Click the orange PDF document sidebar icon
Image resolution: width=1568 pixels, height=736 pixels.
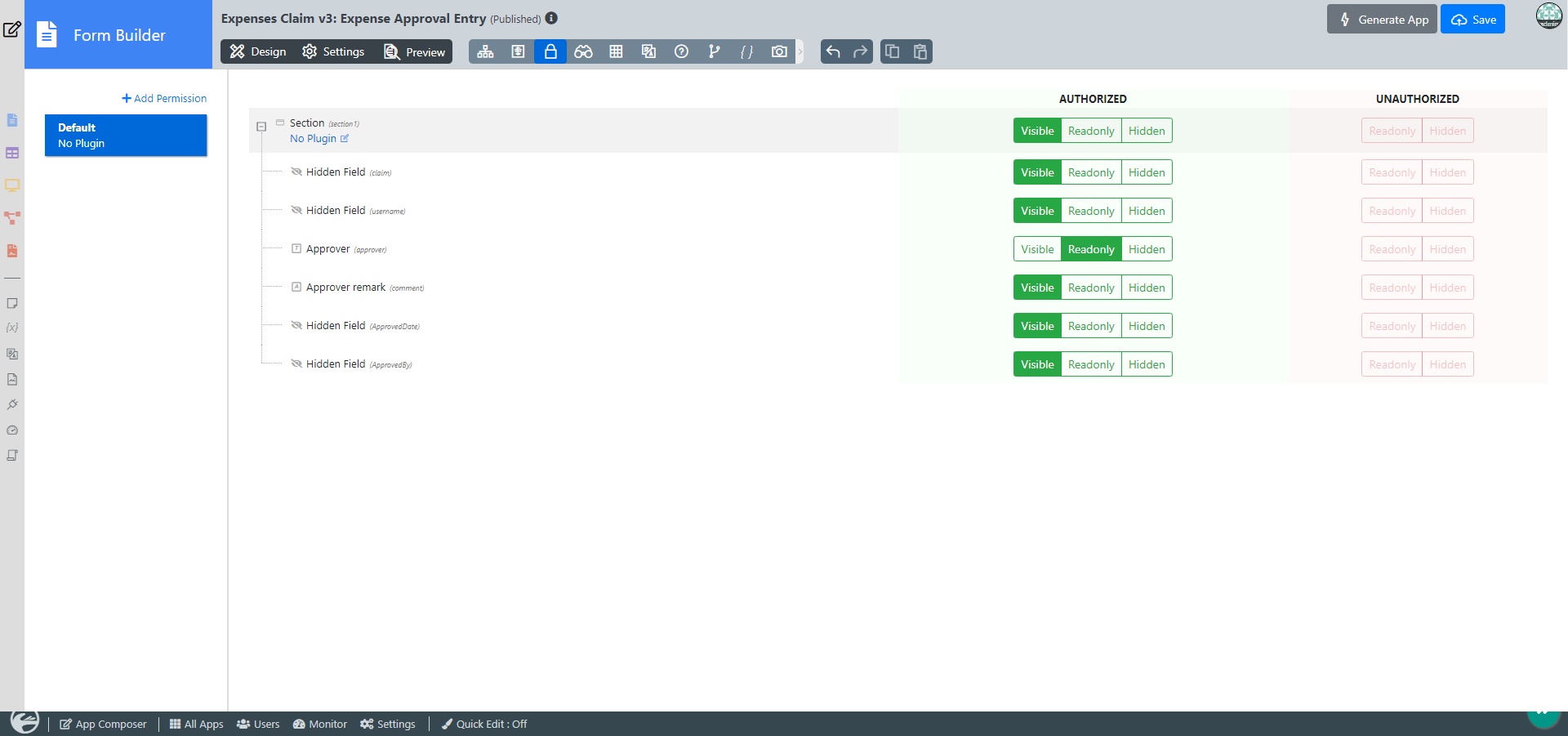point(12,251)
